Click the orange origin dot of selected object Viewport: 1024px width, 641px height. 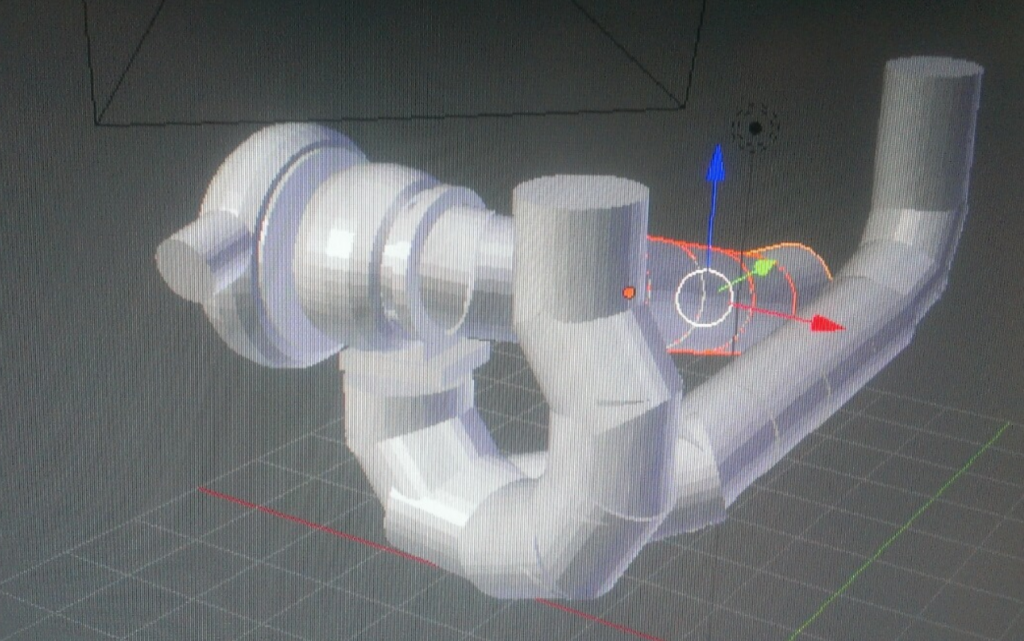pos(628,293)
